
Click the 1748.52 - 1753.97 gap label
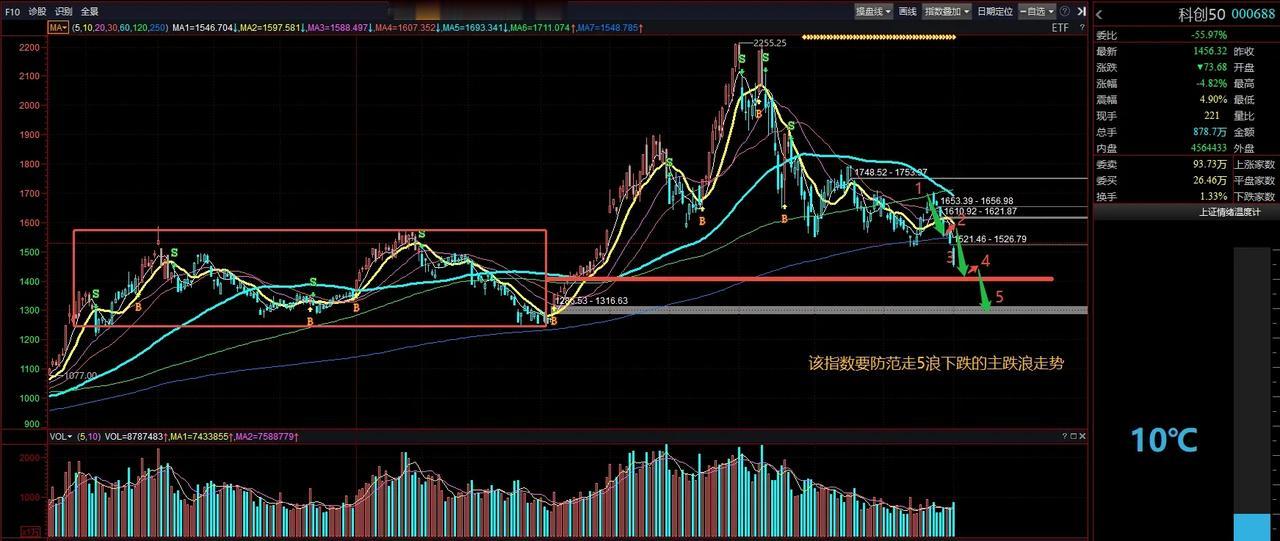coord(890,173)
